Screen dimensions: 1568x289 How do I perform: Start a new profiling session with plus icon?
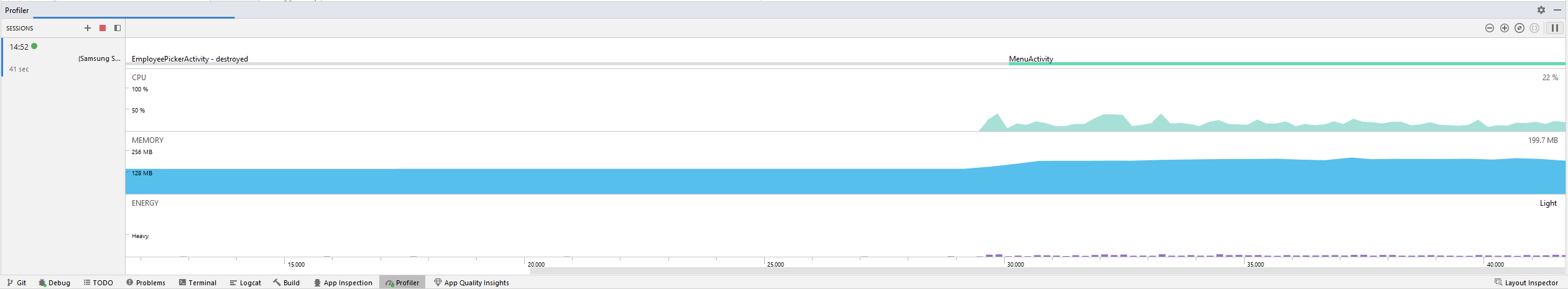pos(88,28)
